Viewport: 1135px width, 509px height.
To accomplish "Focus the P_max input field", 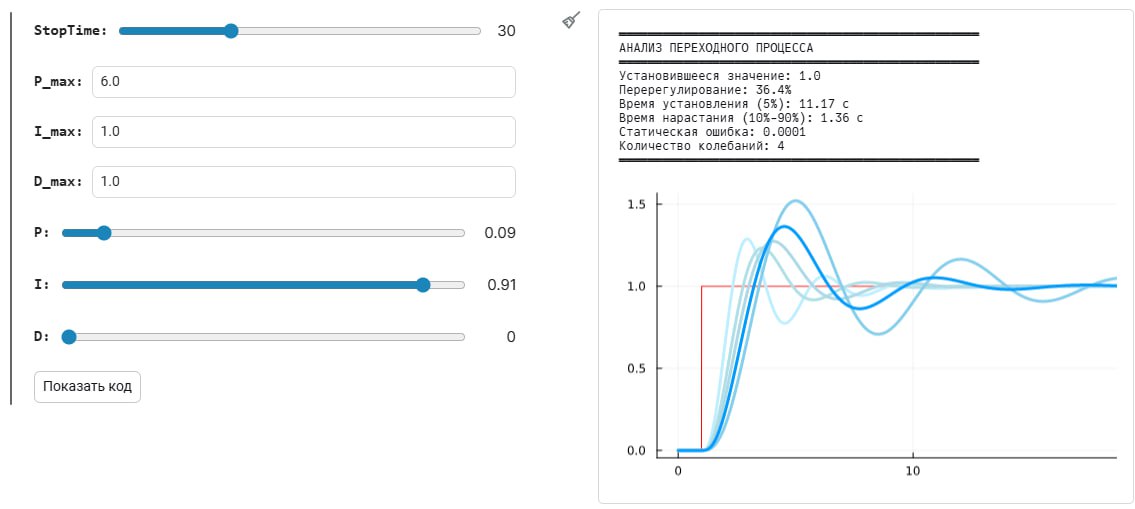I will 304,82.
